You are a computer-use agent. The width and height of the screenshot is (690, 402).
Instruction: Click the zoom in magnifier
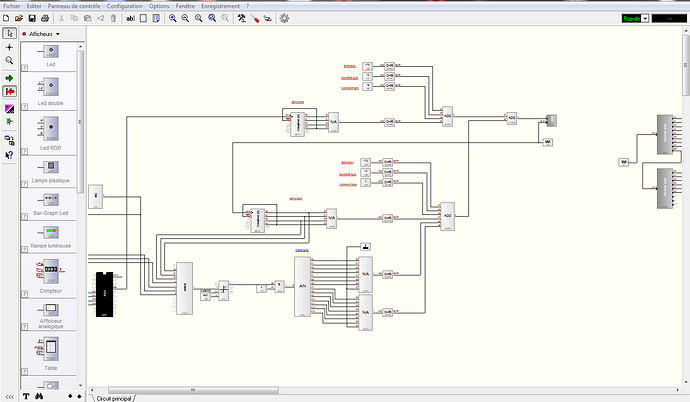[x=172, y=18]
